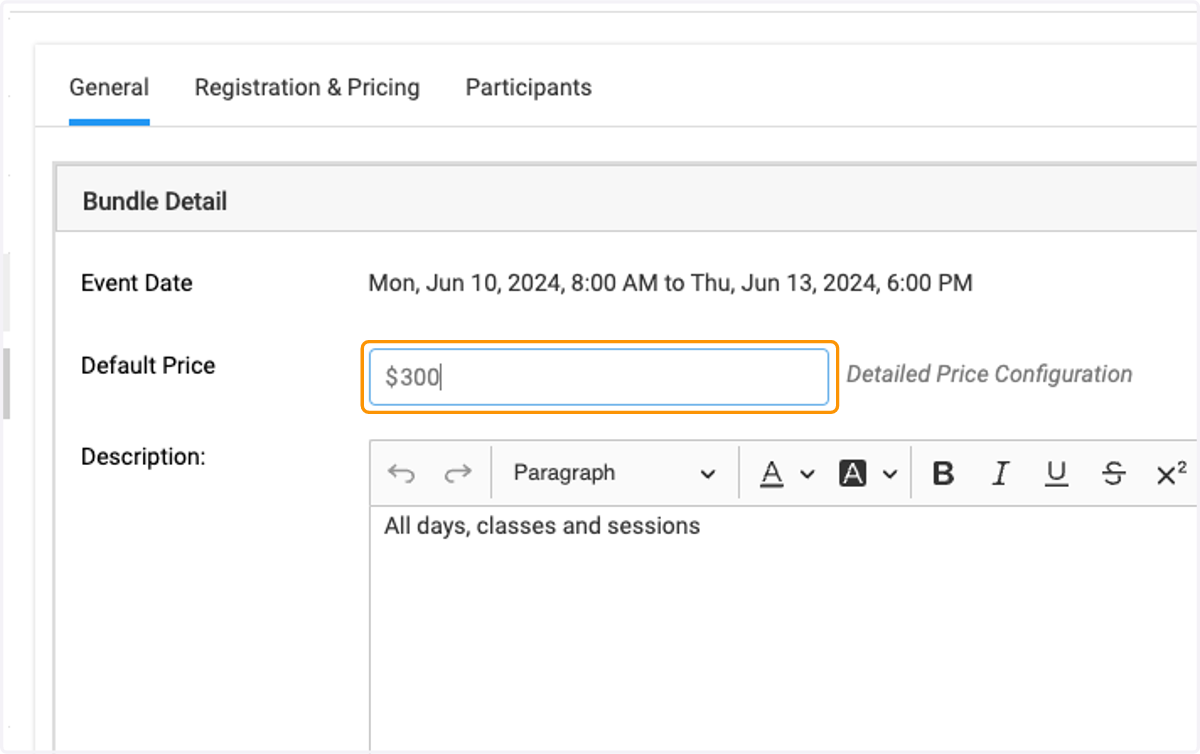Screen dimensions: 1200x754
Task: Click into the description text area
Action: (783, 630)
